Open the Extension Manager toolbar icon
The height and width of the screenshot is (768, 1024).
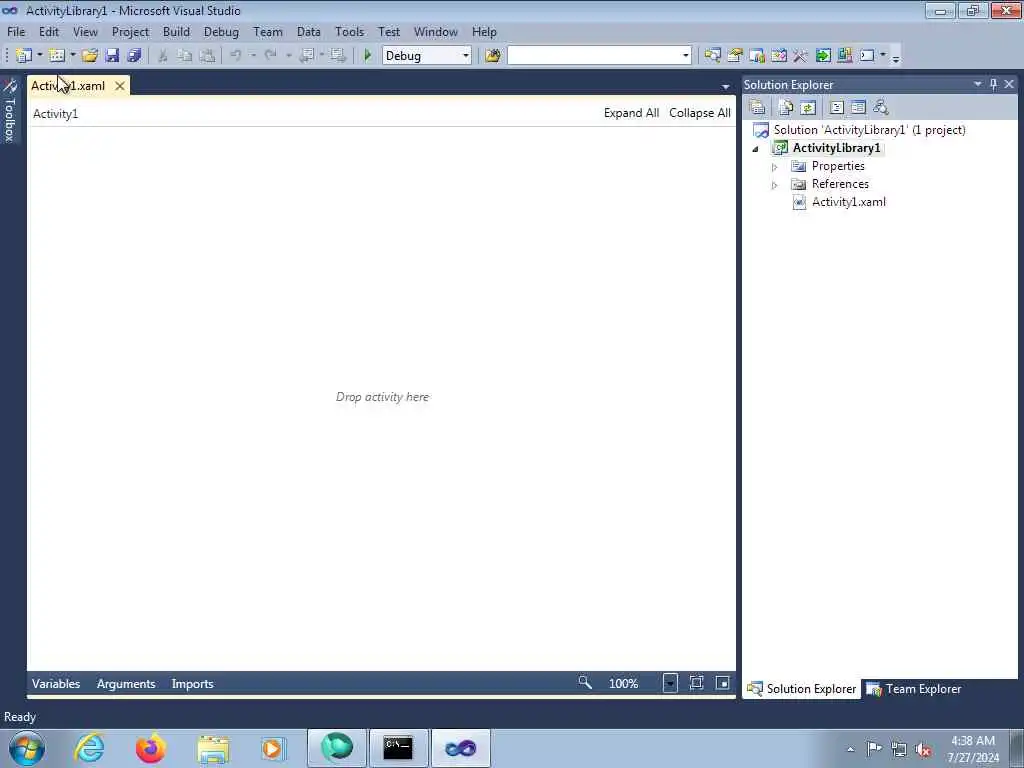tap(844, 56)
